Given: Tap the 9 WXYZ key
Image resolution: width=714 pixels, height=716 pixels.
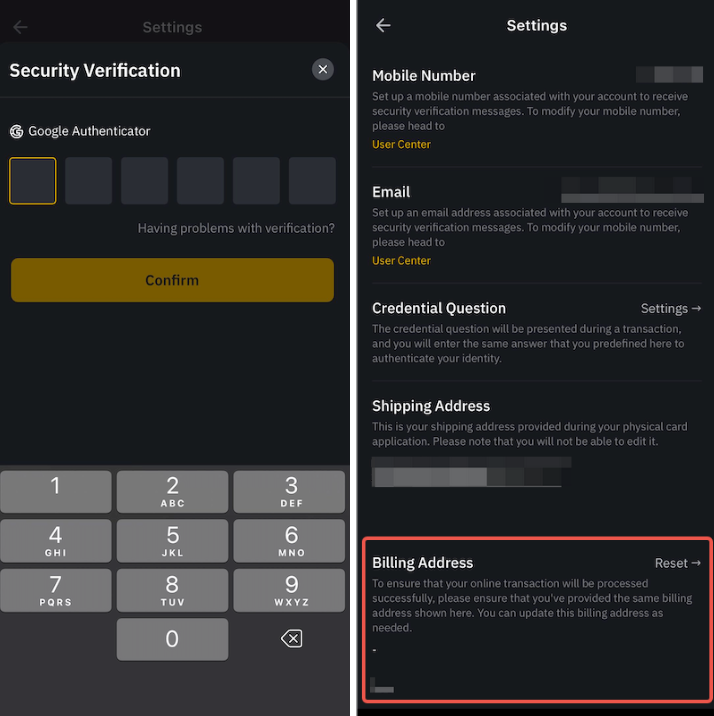Looking at the screenshot, I should [x=289, y=590].
